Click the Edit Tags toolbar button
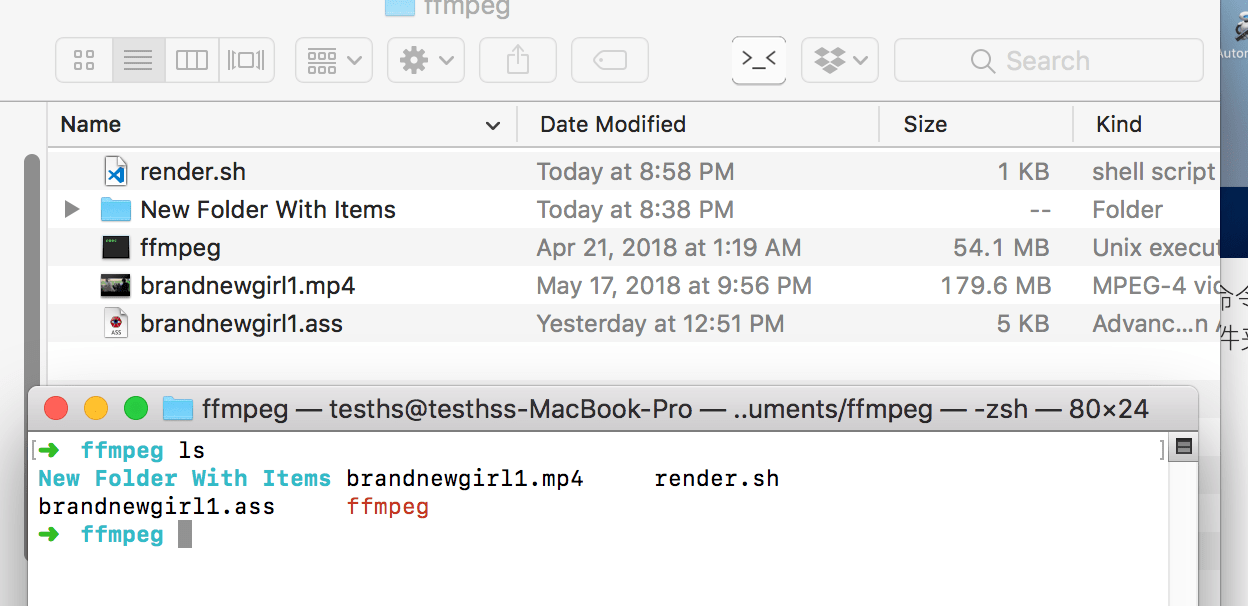This screenshot has height=606, width=1248. pyautogui.click(x=610, y=61)
